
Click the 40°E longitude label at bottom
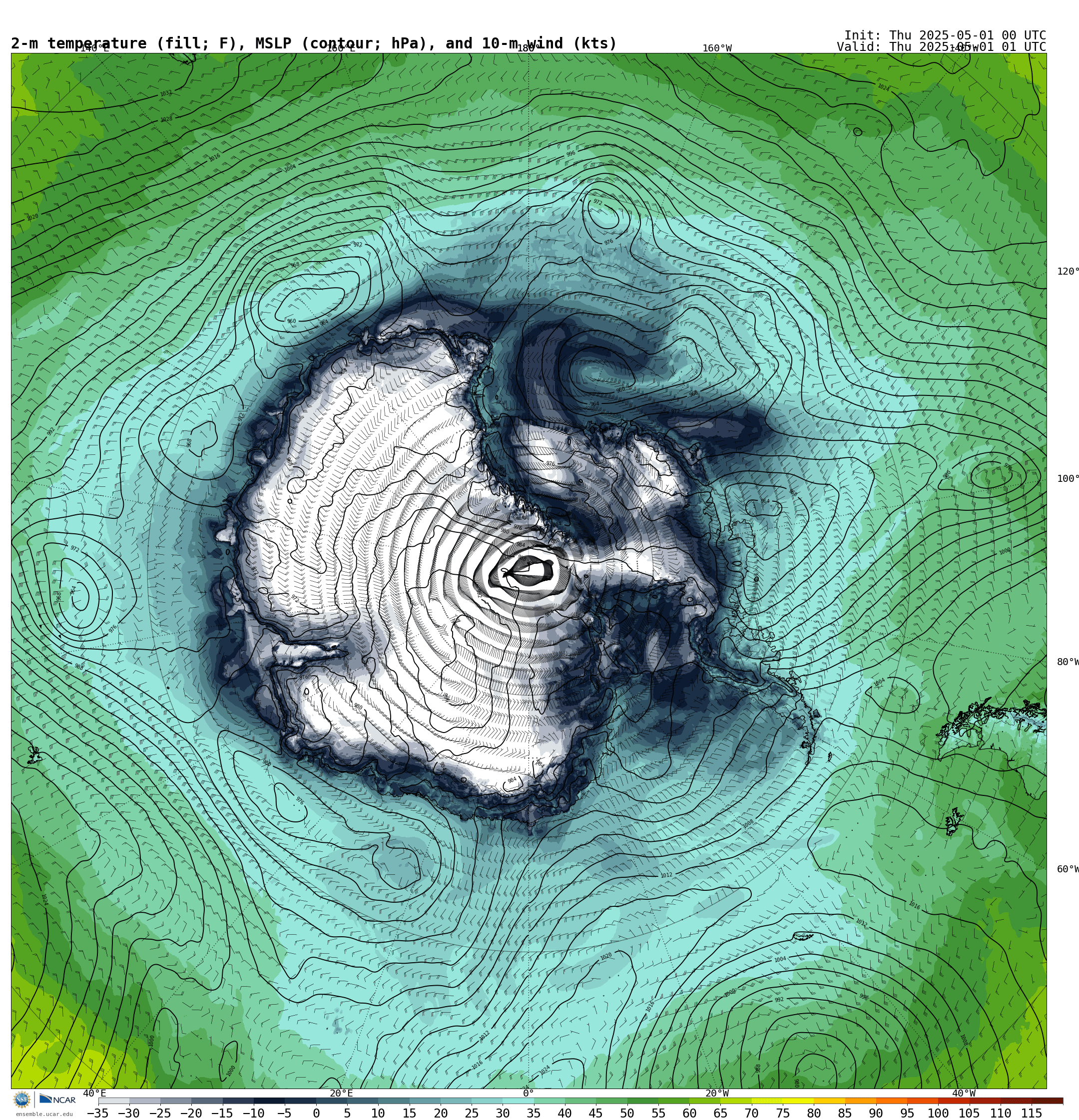(x=94, y=1093)
